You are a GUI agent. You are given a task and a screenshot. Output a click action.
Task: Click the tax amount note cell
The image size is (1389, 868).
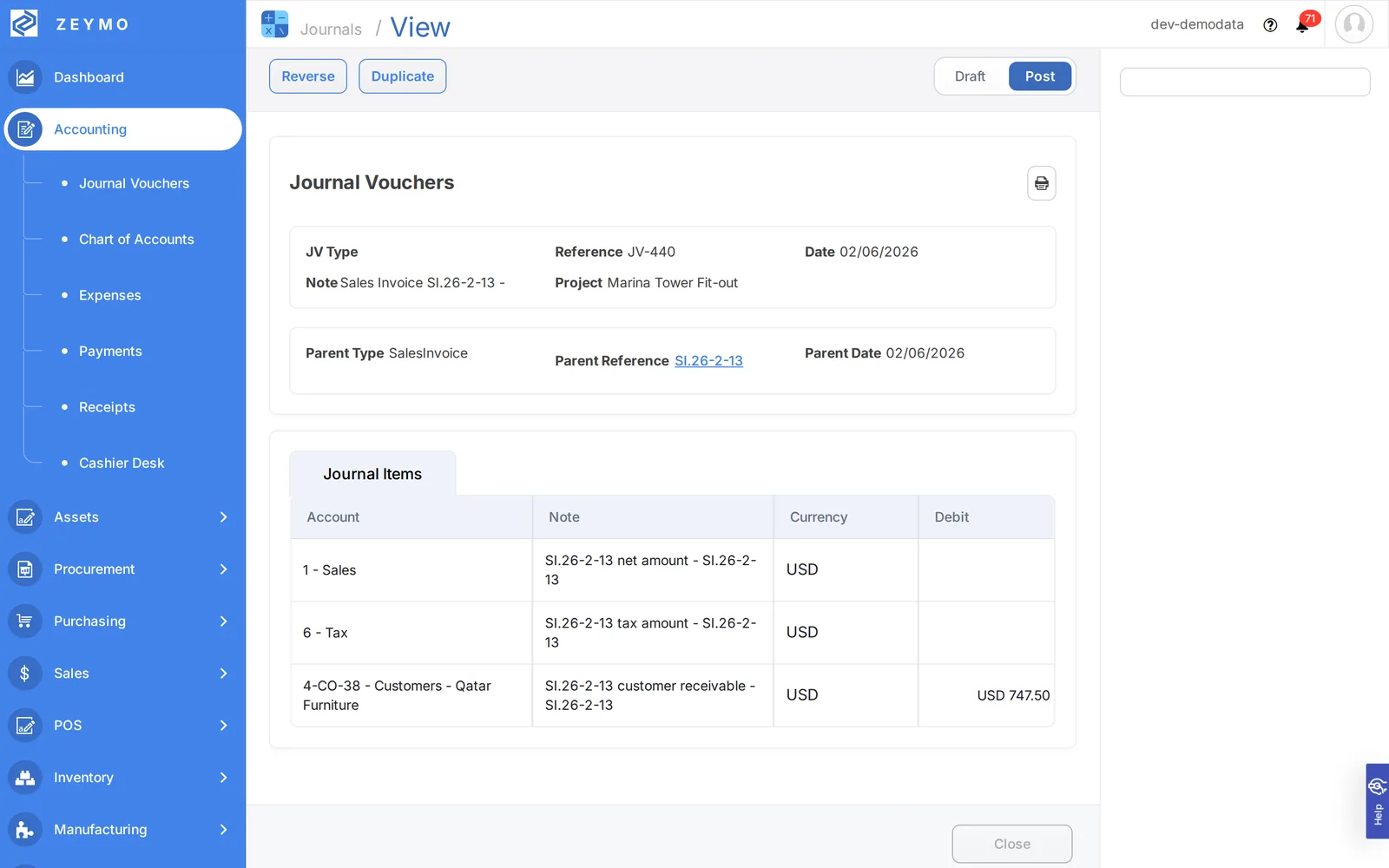(653, 633)
